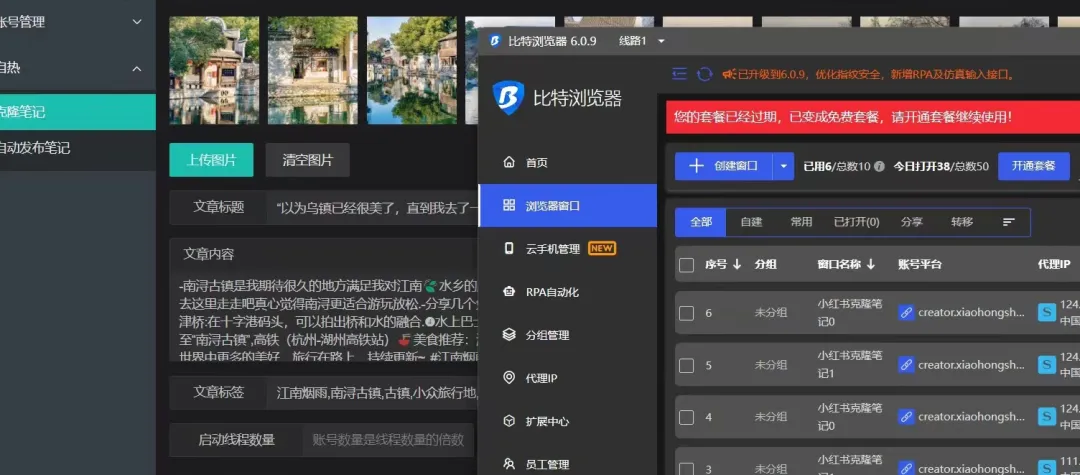This screenshot has width=1080, height=475.
Task: Open the 线路1 line dropdown
Action: click(x=642, y=41)
